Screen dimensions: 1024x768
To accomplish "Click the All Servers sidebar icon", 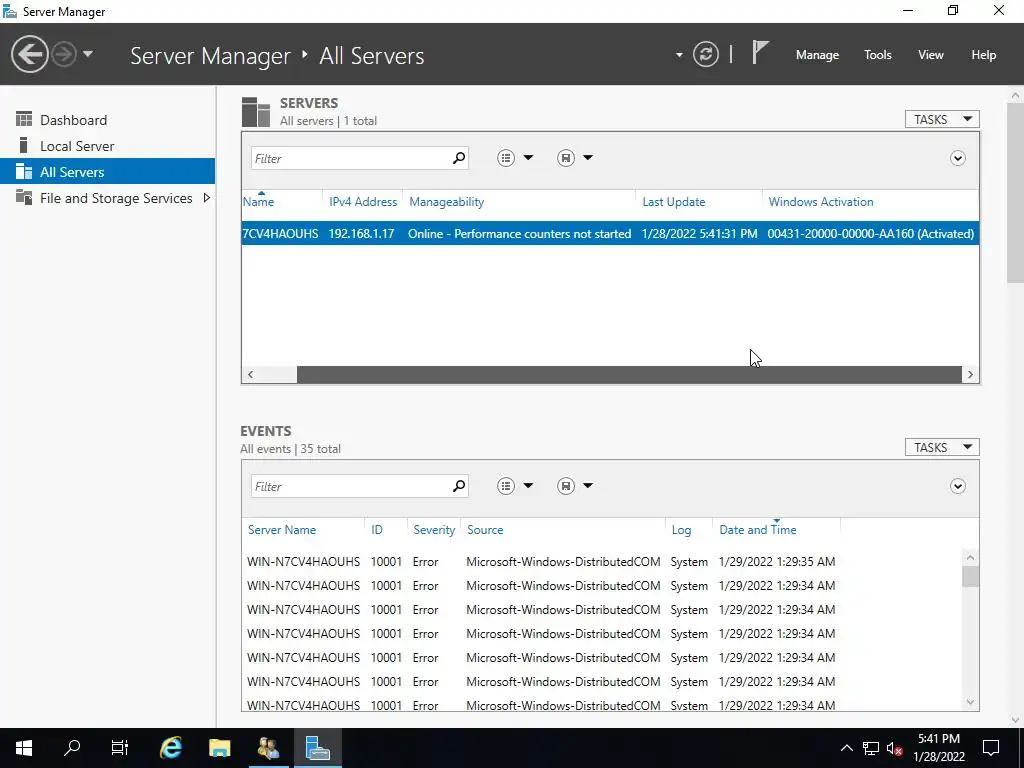I will tap(24, 171).
